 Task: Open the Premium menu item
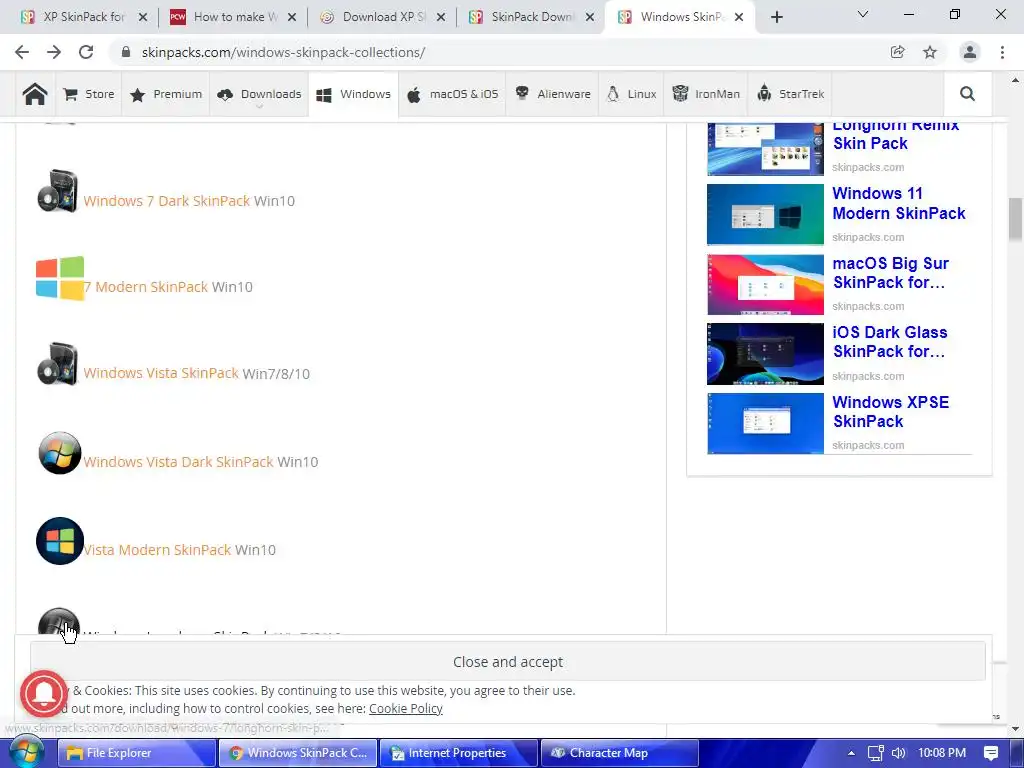[x=166, y=94]
